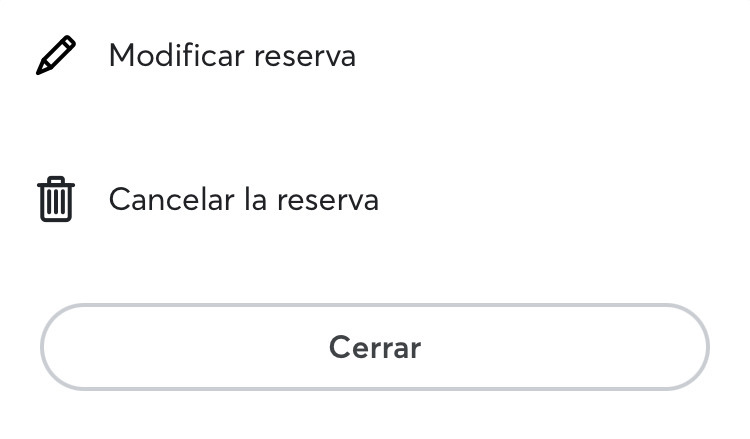
Task: Select the Cancelar la reserva option
Action: [243, 199]
